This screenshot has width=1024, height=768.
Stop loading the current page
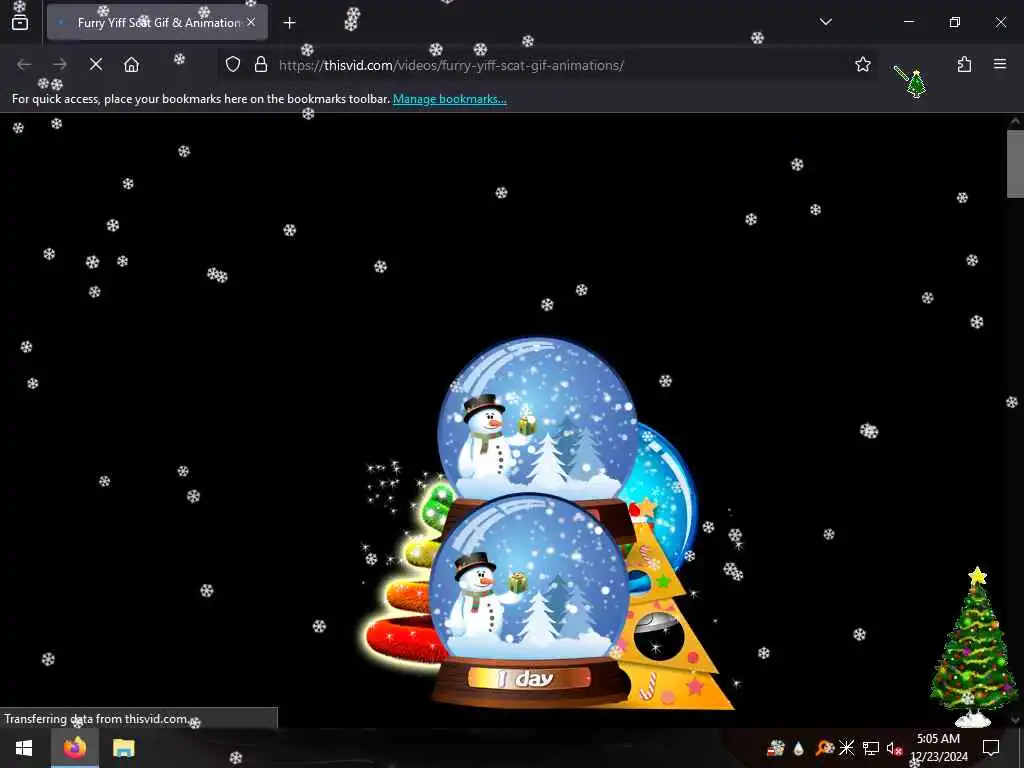tap(96, 65)
